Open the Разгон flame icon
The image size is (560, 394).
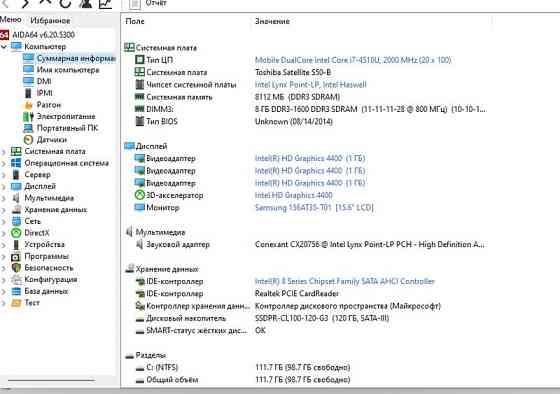click(x=28, y=105)
